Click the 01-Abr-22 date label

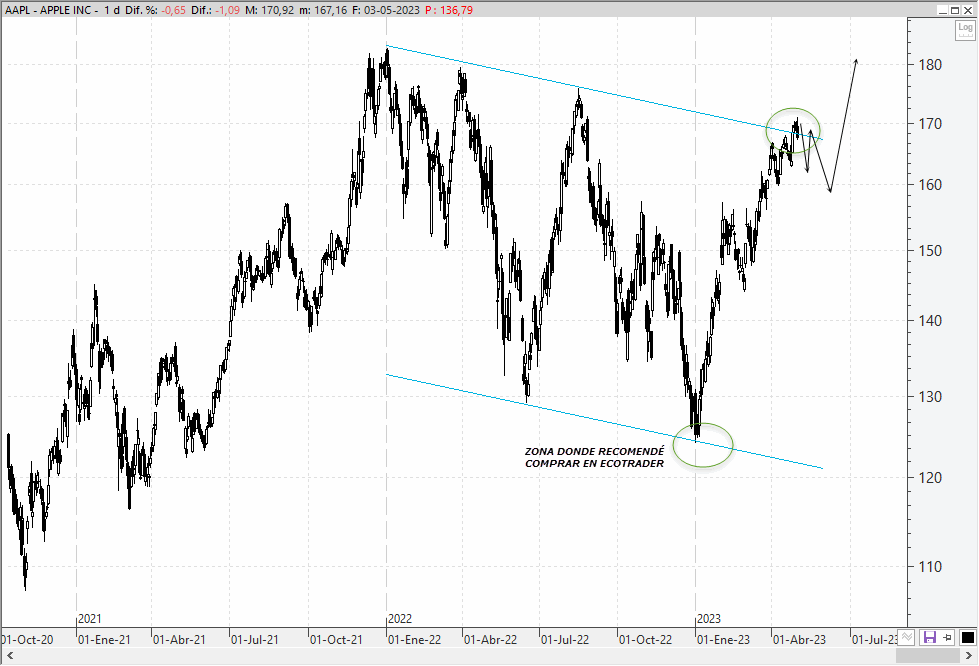491,640
